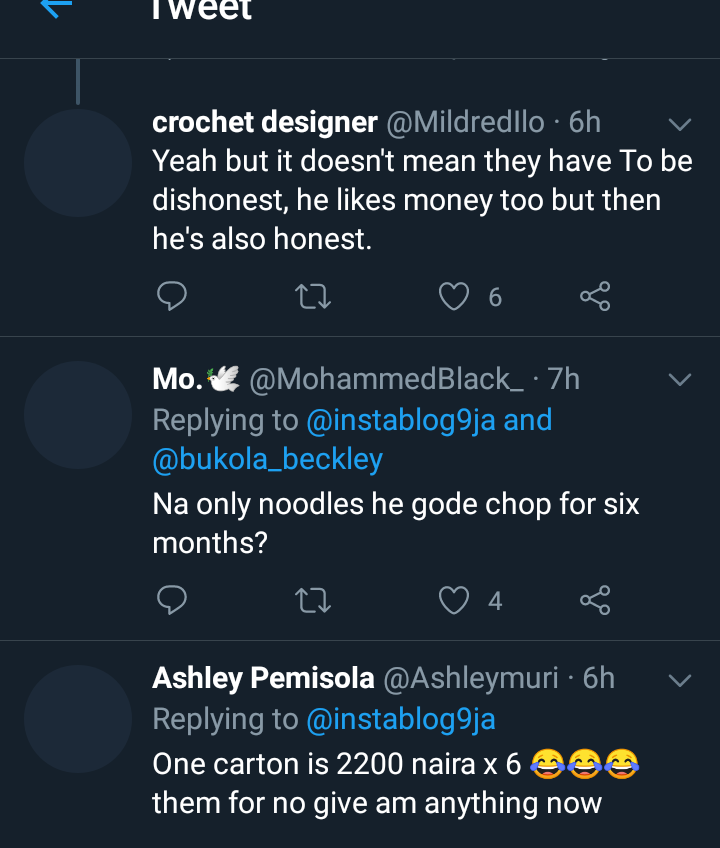
Task: Reply to Mo.'s noodles tweet
Action: click(172, 599)
